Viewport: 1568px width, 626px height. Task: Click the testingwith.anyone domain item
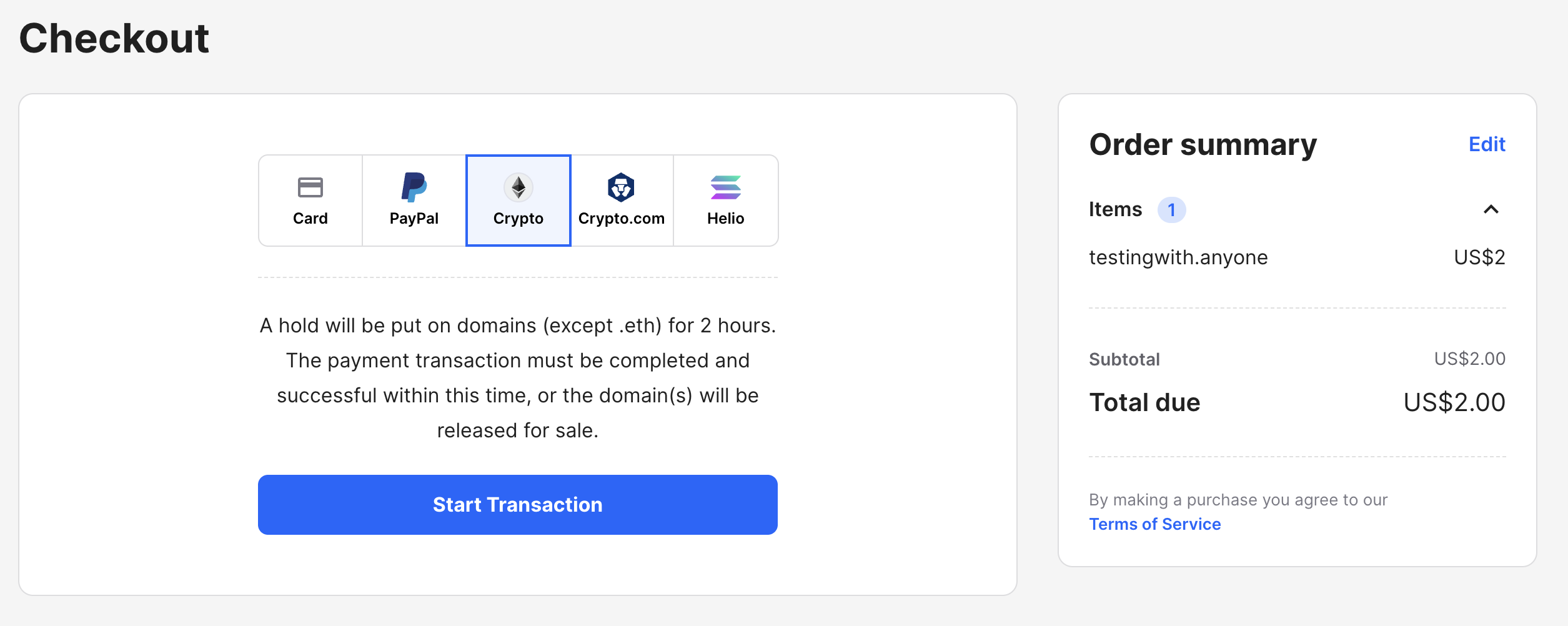click(x=1178, y=257)
